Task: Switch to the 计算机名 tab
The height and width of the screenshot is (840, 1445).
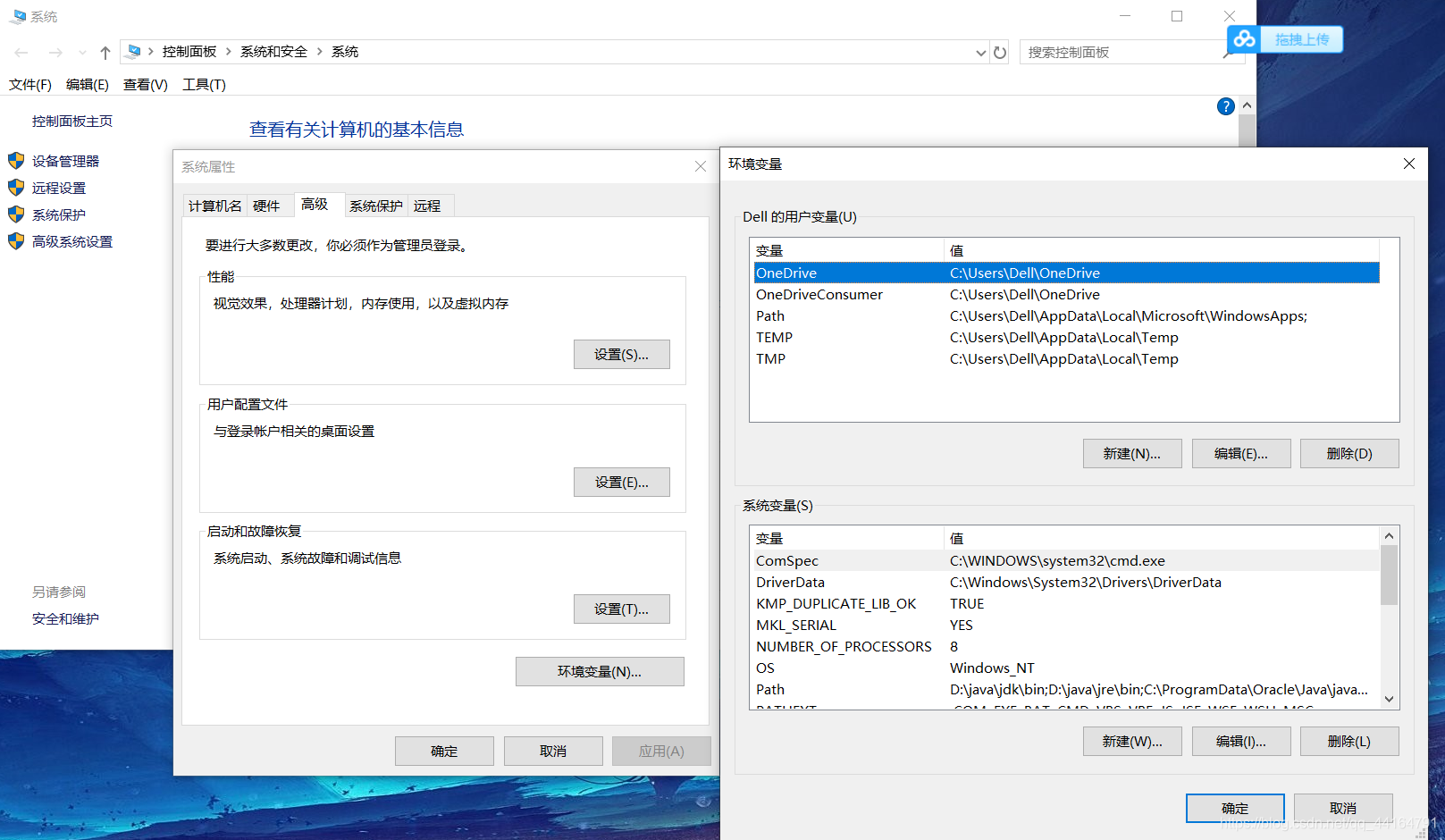Action: coord(214,205)
